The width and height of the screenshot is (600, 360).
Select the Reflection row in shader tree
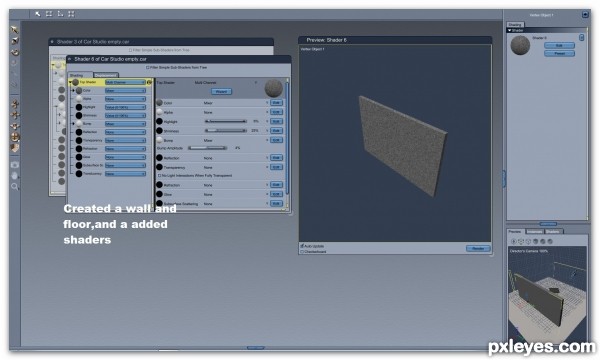coord(110,132)
